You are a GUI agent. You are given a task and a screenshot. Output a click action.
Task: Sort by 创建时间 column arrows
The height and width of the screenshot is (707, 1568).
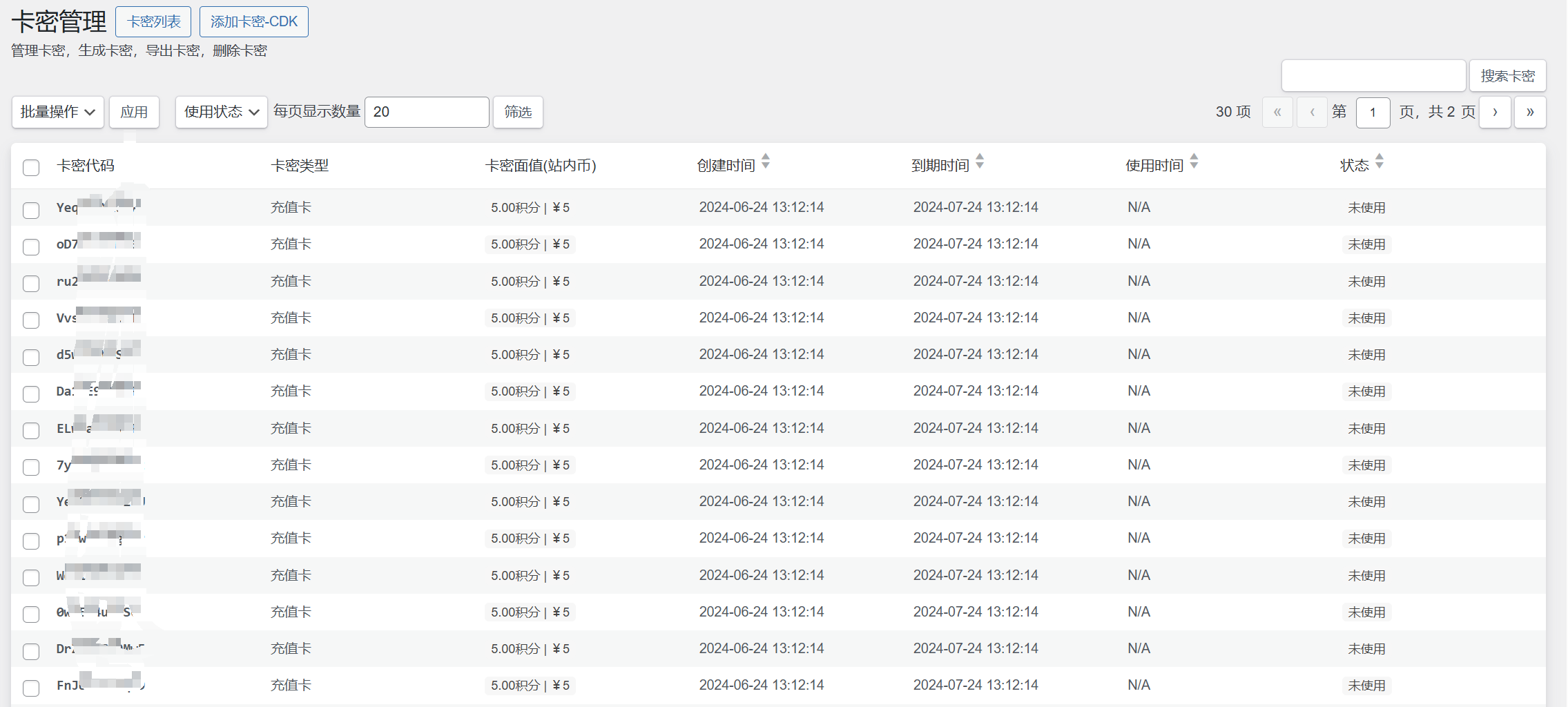coord(766,162)
